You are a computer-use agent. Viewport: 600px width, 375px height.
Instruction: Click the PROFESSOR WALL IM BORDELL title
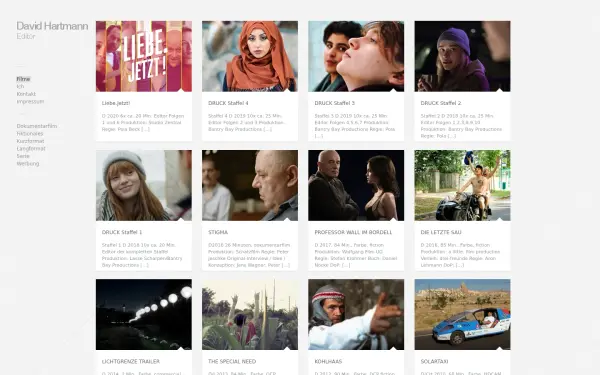353,232
